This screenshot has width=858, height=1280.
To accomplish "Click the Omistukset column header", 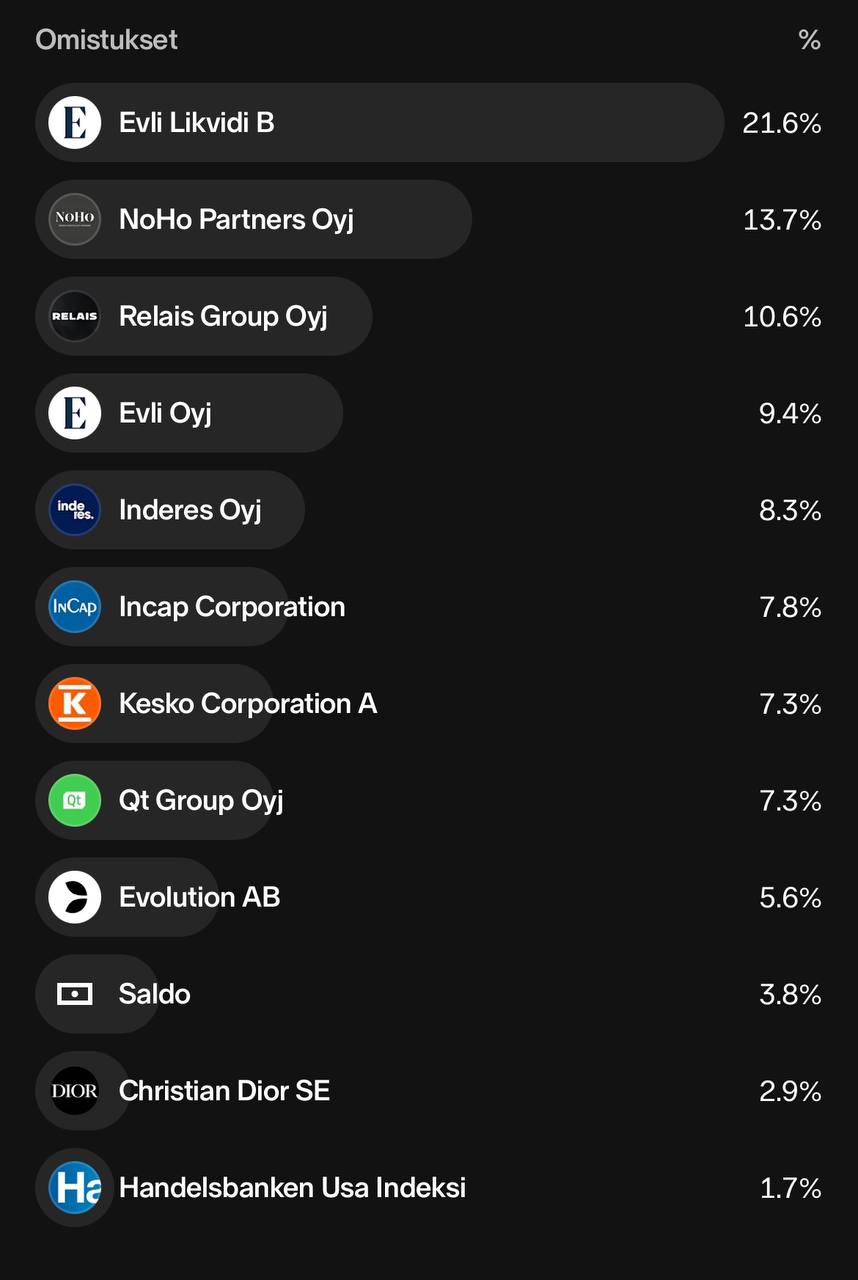I will pyautogui.click(x=107, y=40).
